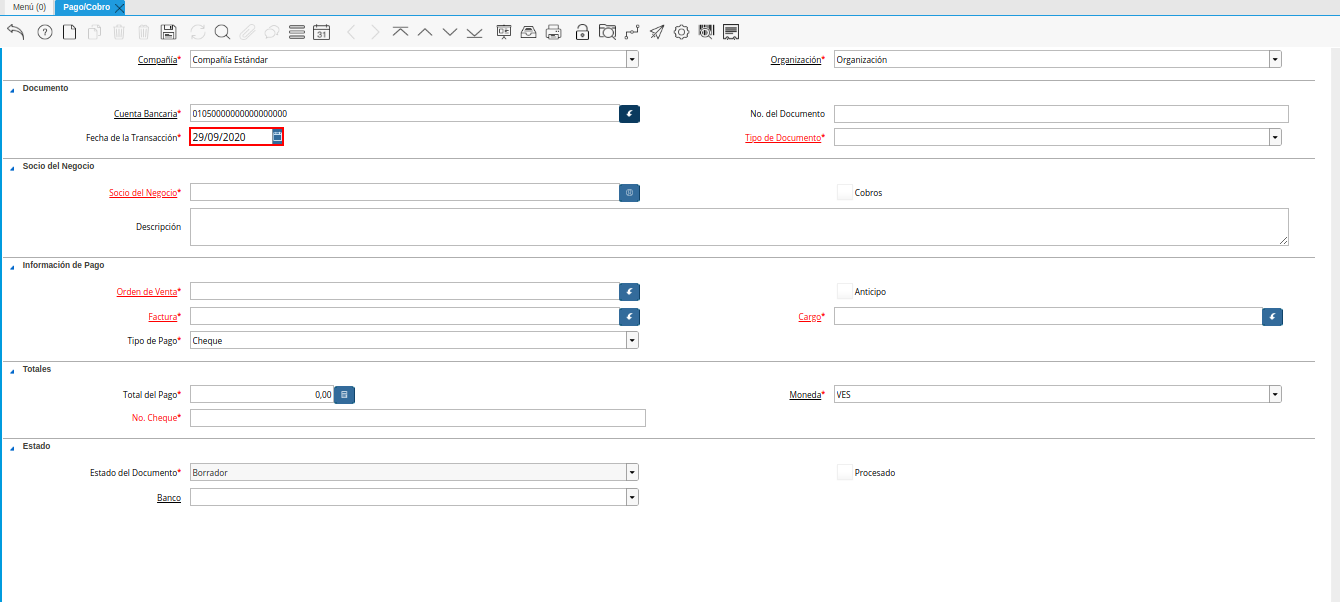Print using the printer toolbar icon
The image size is (1340, 602).
pos(553,32)
